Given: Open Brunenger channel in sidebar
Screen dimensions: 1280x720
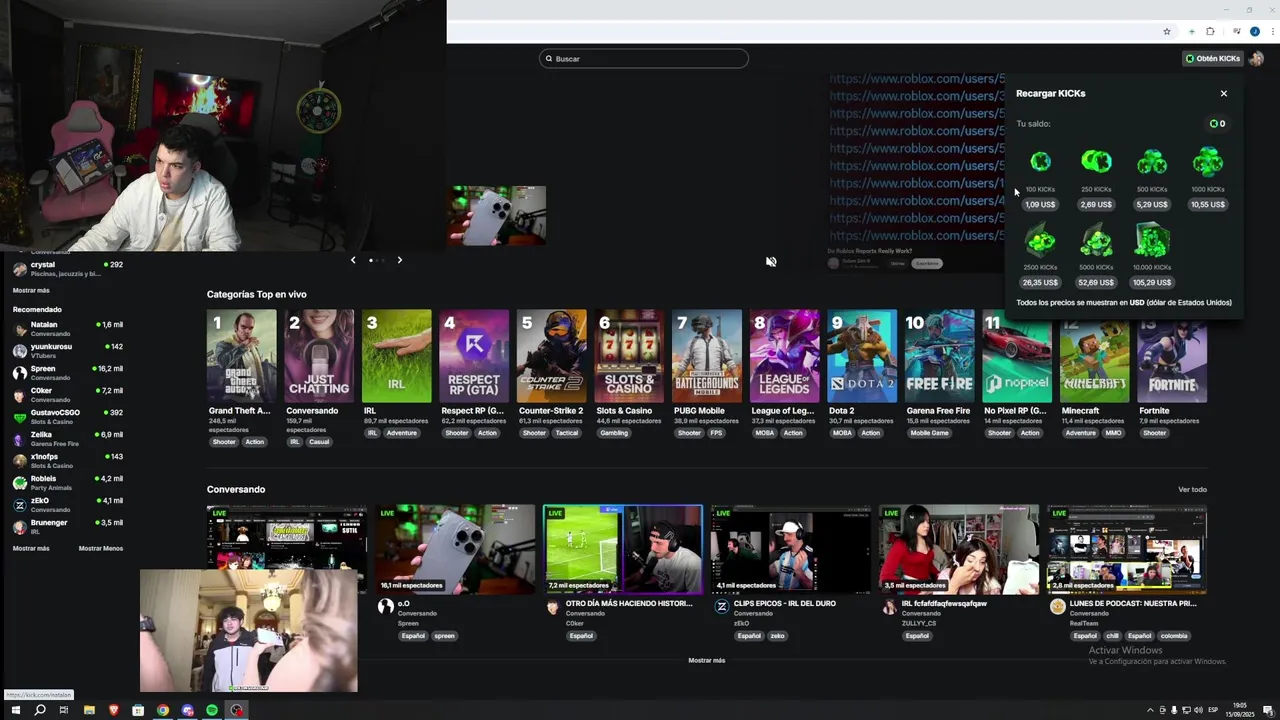Looking at the screenshot, I should 67,526.
